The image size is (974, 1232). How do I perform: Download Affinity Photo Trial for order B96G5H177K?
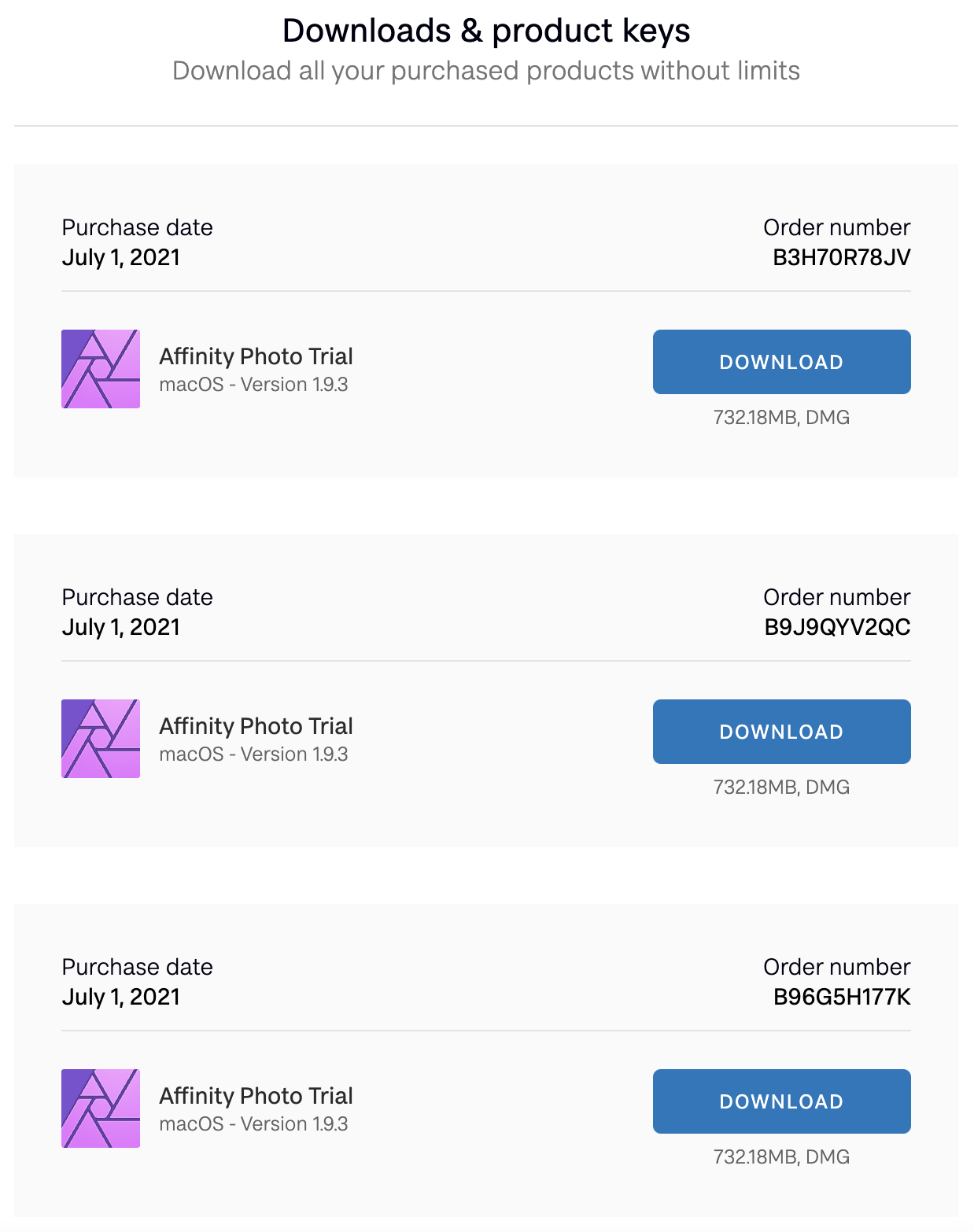(x=781, y=1101)
